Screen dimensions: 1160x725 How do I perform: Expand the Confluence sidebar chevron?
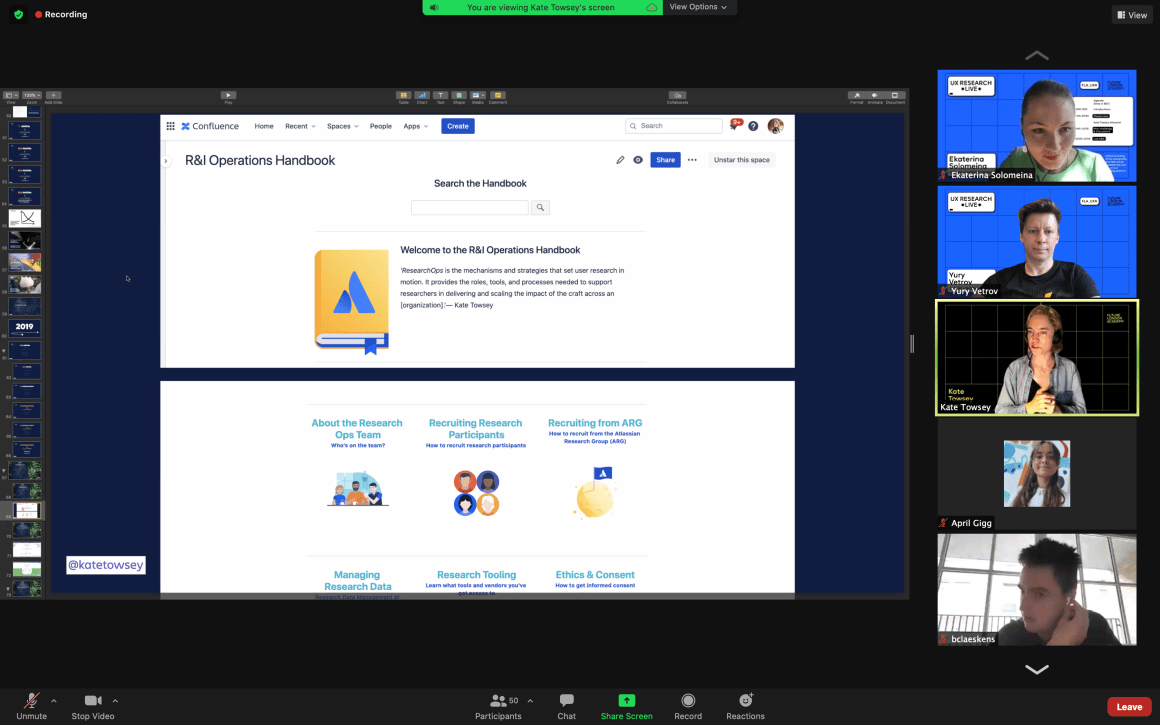(x=166, y=161)
